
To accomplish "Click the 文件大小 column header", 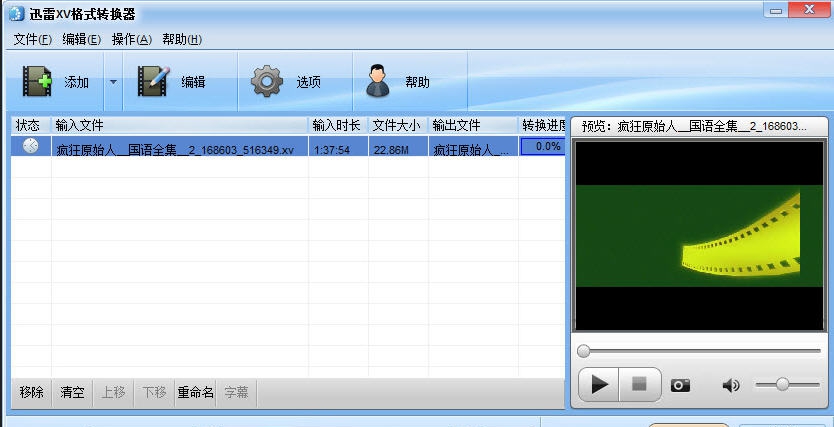I will [x=398, y=125].
